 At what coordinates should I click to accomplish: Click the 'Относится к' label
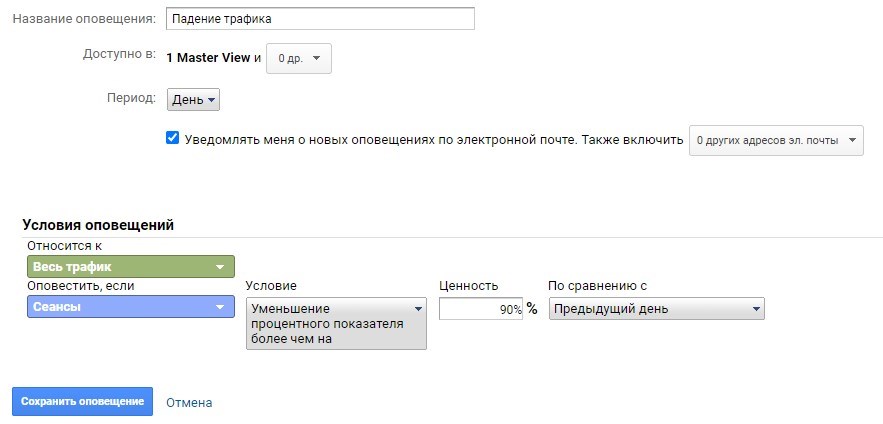tap(65, 246)
